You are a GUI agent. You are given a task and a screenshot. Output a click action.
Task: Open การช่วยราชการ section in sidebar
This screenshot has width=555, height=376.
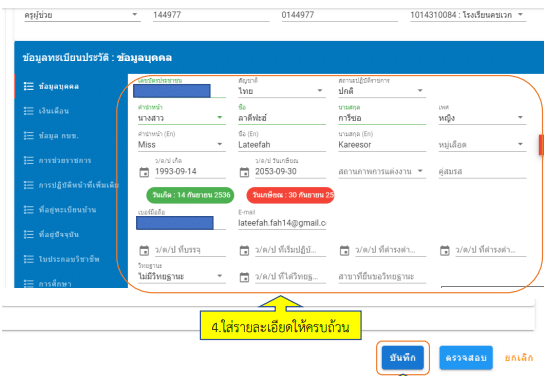click(x=65, y=160)
